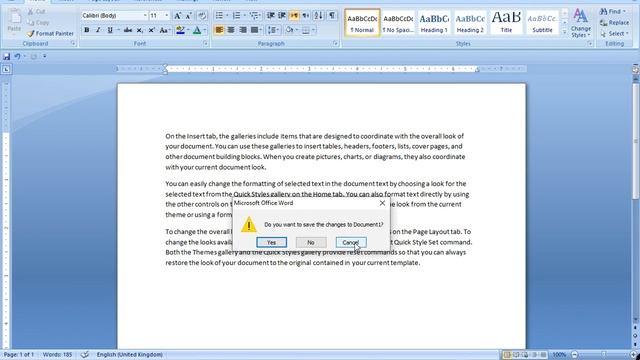
Task: Apply numbered list formatting
Action: 236,16
